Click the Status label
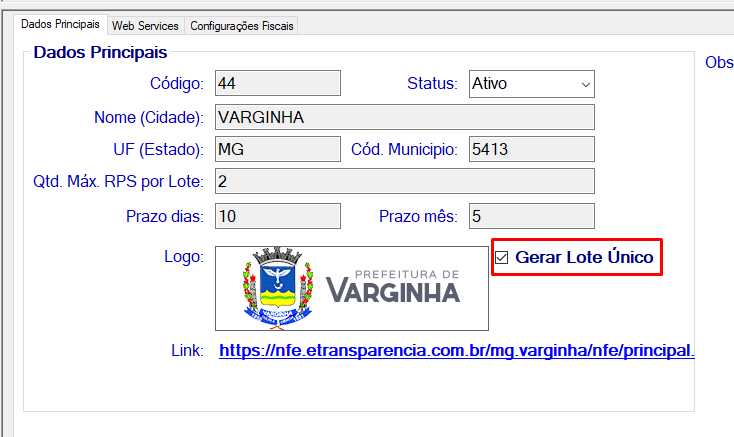Viewport: 734px width, 437px height. tap(432, 83)
